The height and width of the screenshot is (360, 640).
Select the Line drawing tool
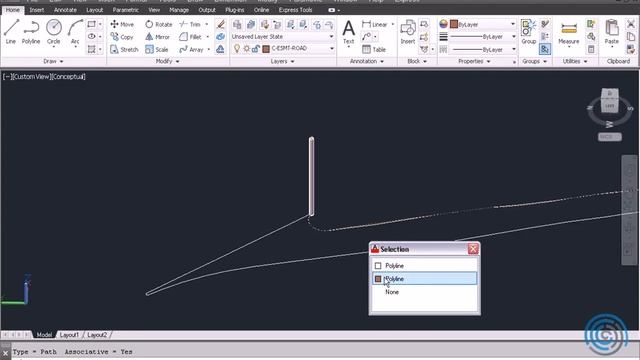11,32
